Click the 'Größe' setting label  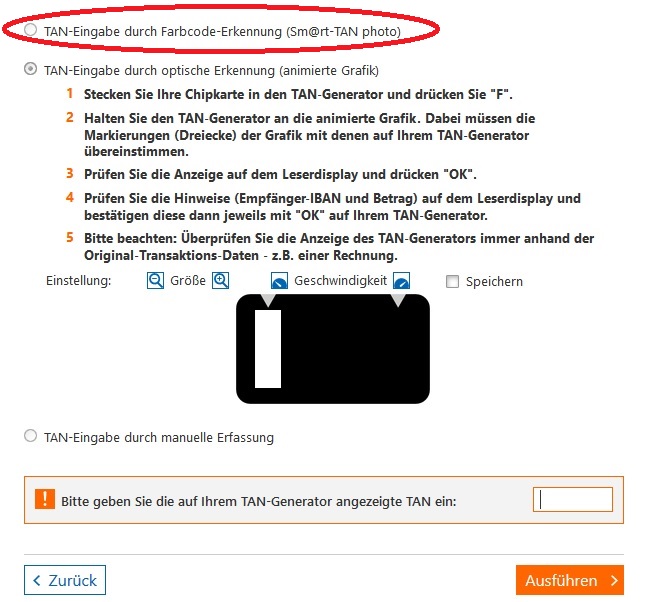tap(188, 281)
